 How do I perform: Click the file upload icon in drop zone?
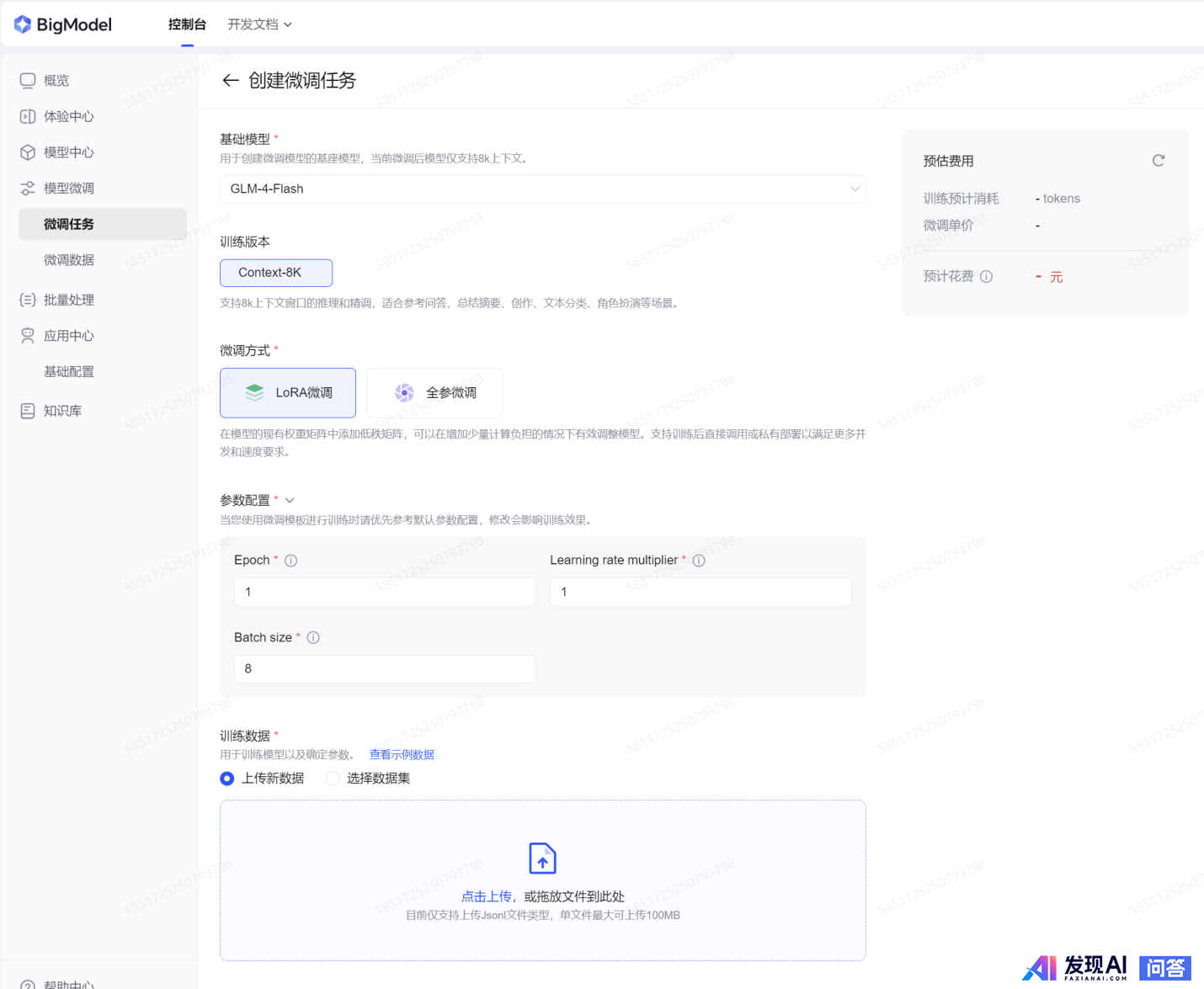(542, 859)
